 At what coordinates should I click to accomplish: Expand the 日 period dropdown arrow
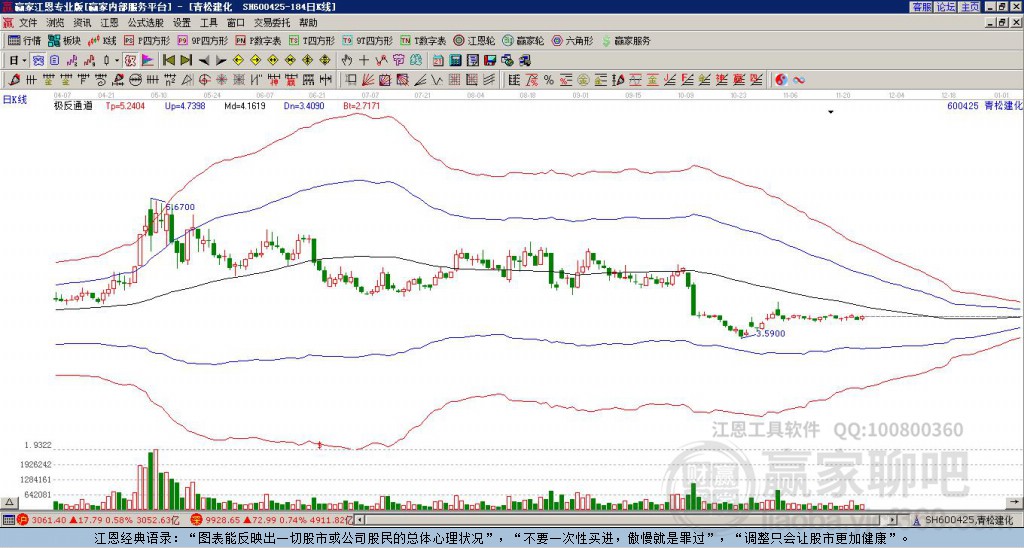click(25, 60)
